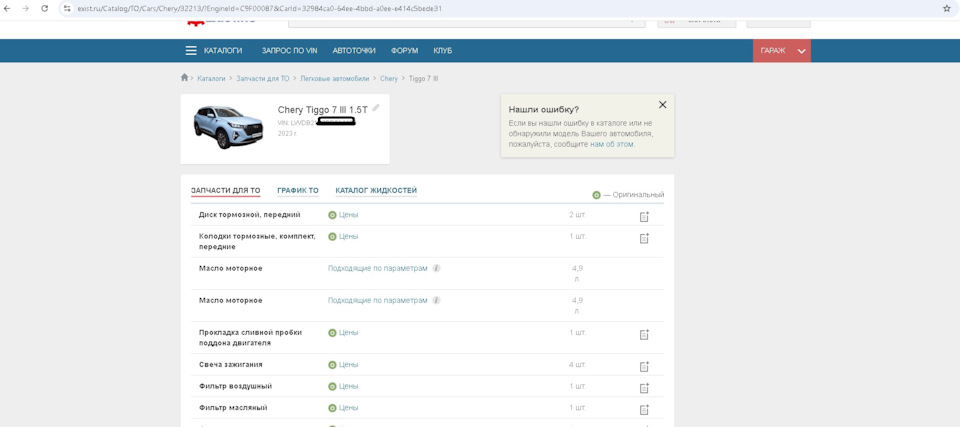Reload the page with refresh icon
Viewport: 960px width, 427px height.
(x=45, y=9)
